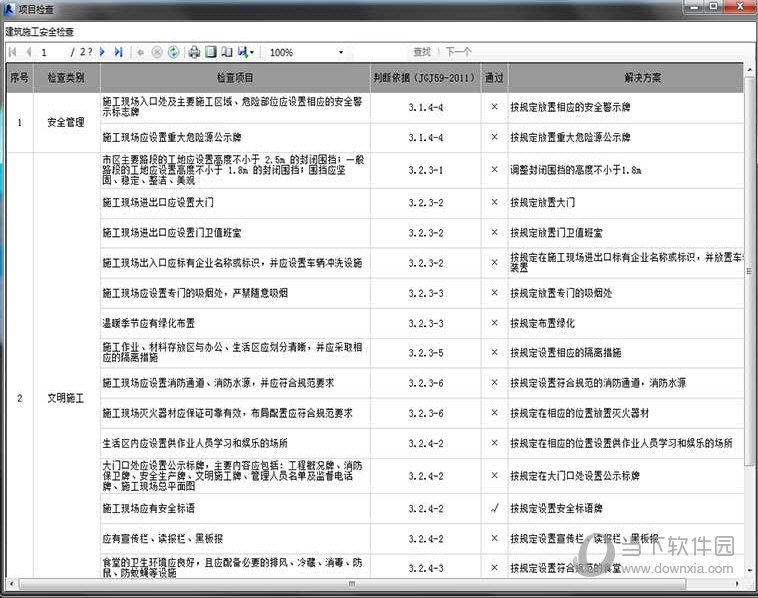Viewport: 758px width, 598px height.
Task: Click the 判断依据 (JGJ59-2011) header
Action: tap(425, 78)
